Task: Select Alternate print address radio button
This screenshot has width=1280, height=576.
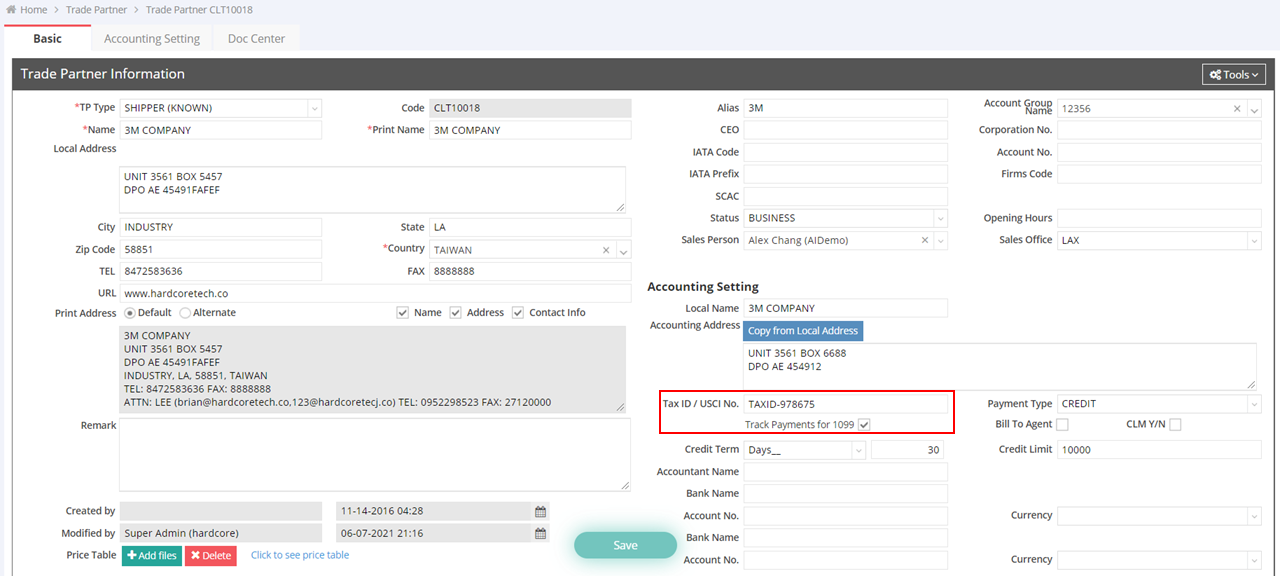Action: pyautogui.click(x=185, y=313)
